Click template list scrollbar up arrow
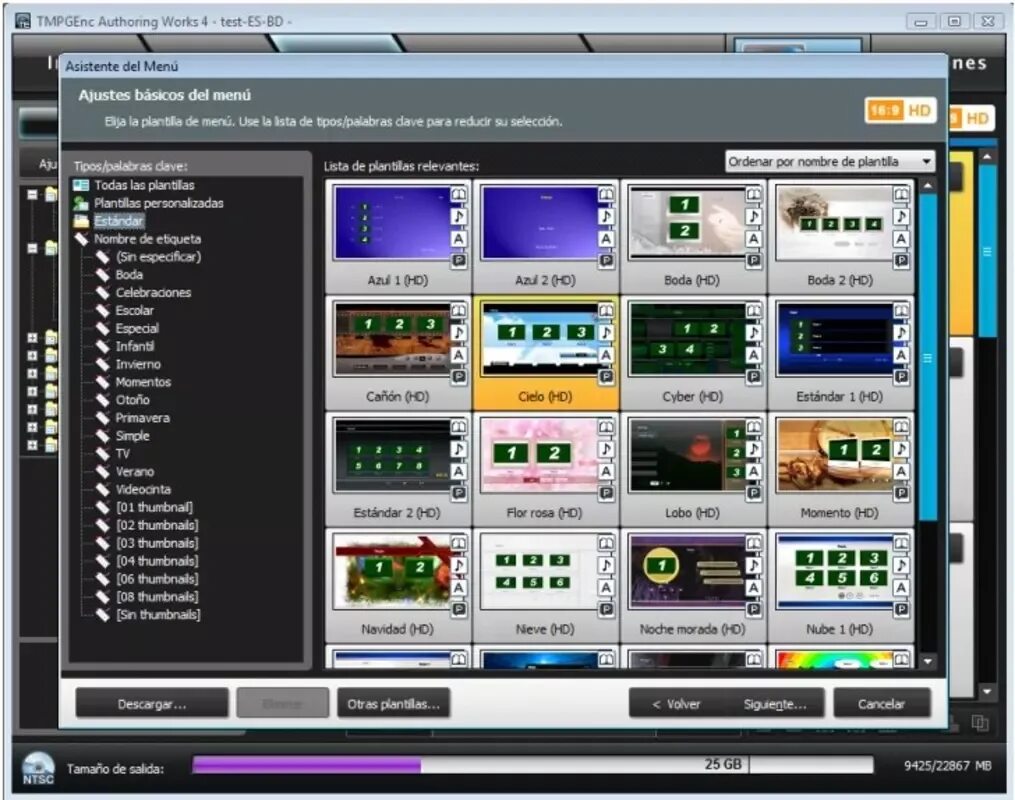The width and height of the screenshot is (1015, 800). tap(928, 186)
